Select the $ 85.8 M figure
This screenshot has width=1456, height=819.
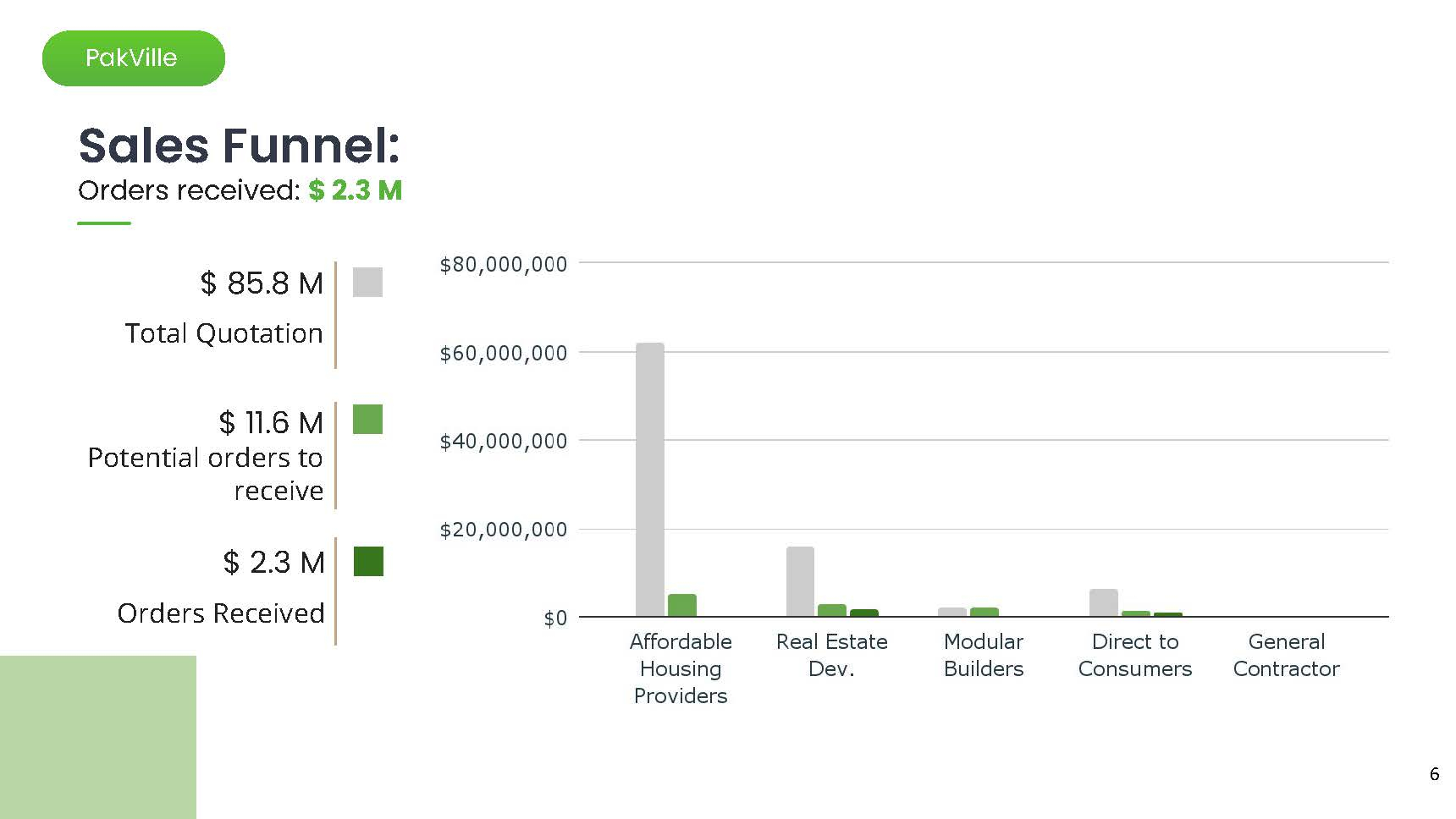pos(262,283)
